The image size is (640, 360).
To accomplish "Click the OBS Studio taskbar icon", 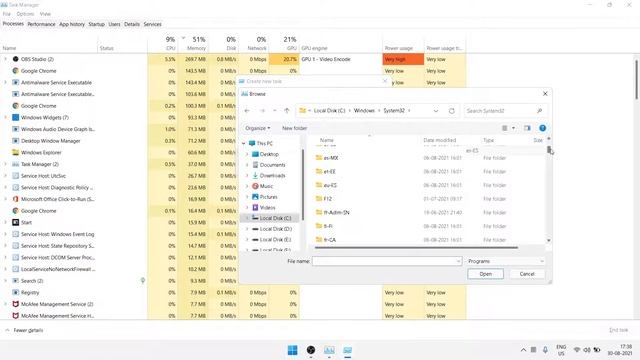I will (x=311, y=350).
